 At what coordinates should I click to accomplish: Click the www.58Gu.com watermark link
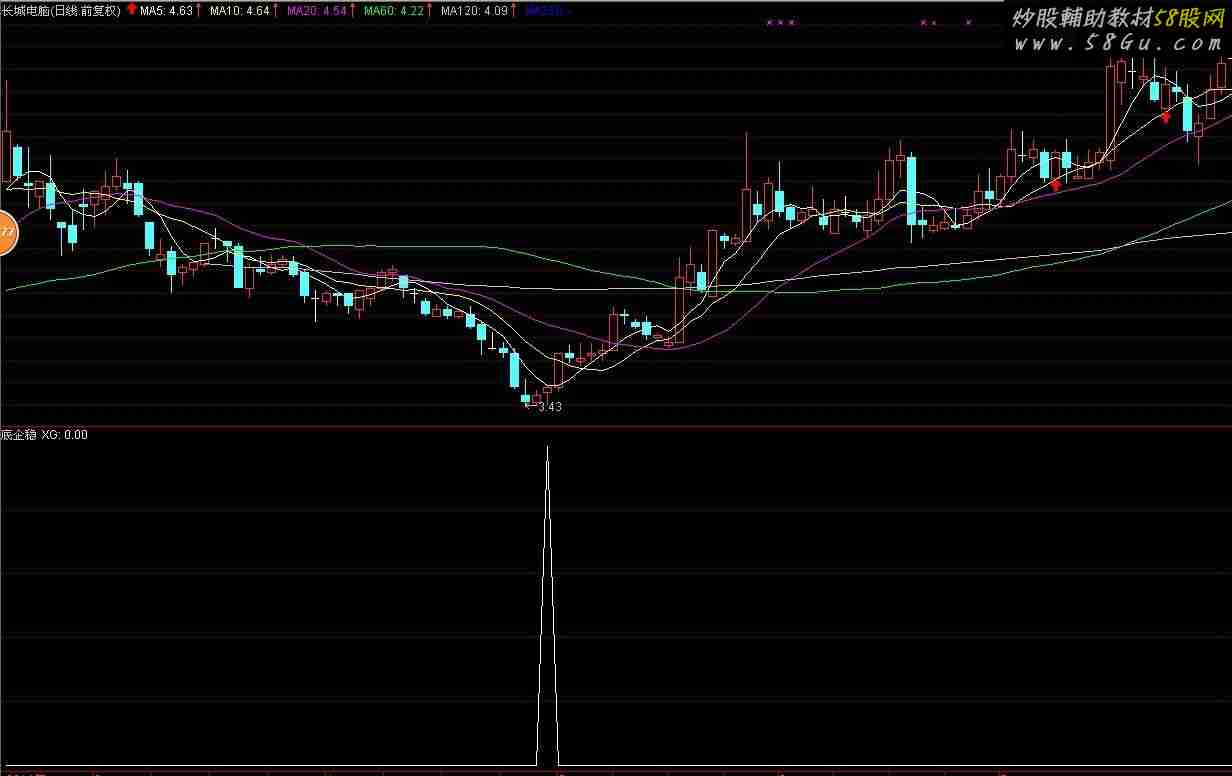click(x=1116, y=43)
